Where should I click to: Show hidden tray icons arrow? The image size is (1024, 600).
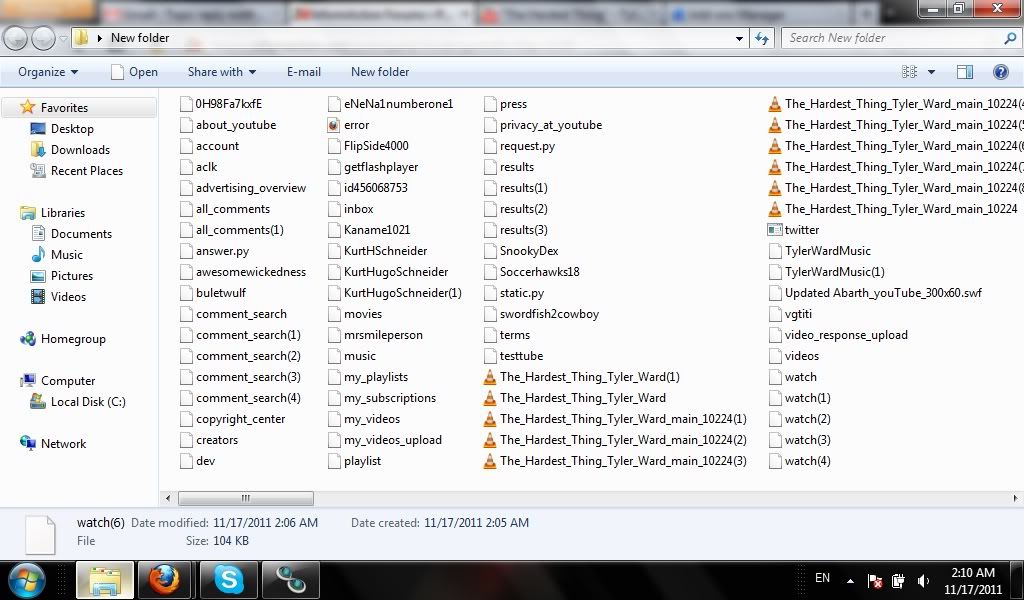(x=850, y=580)
